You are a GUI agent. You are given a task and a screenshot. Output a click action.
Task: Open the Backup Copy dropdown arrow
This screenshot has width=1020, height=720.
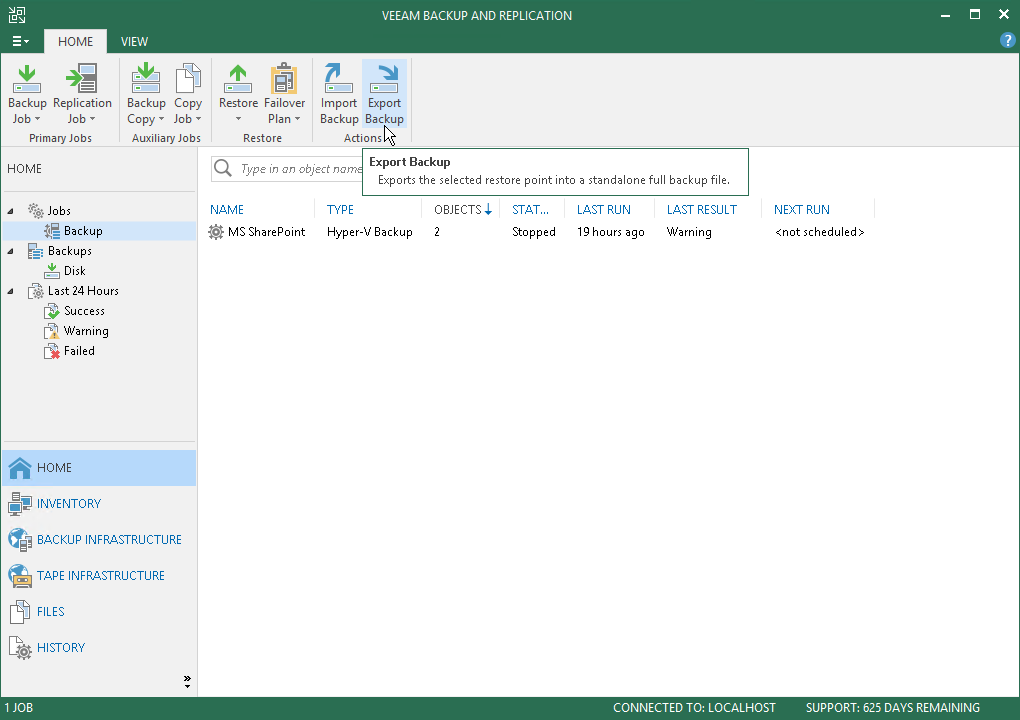161,119
